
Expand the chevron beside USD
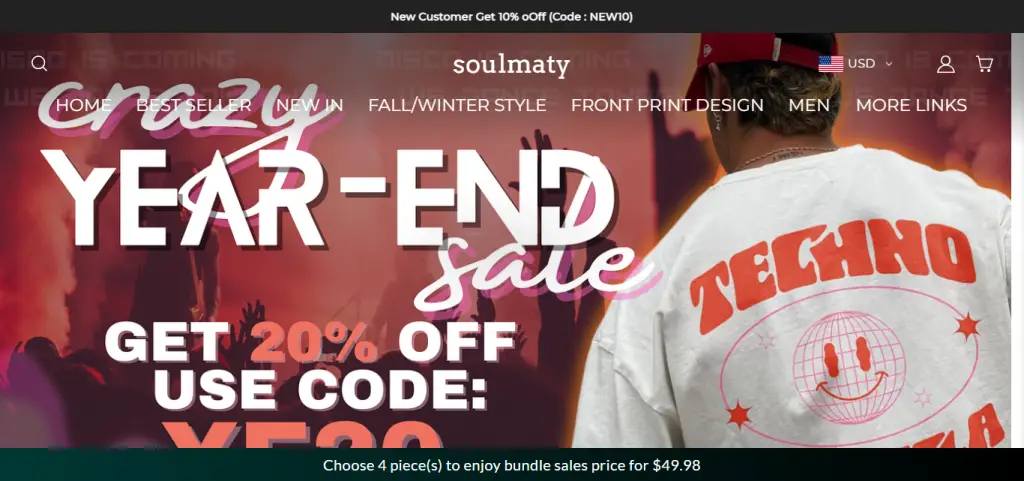point(888,64)
